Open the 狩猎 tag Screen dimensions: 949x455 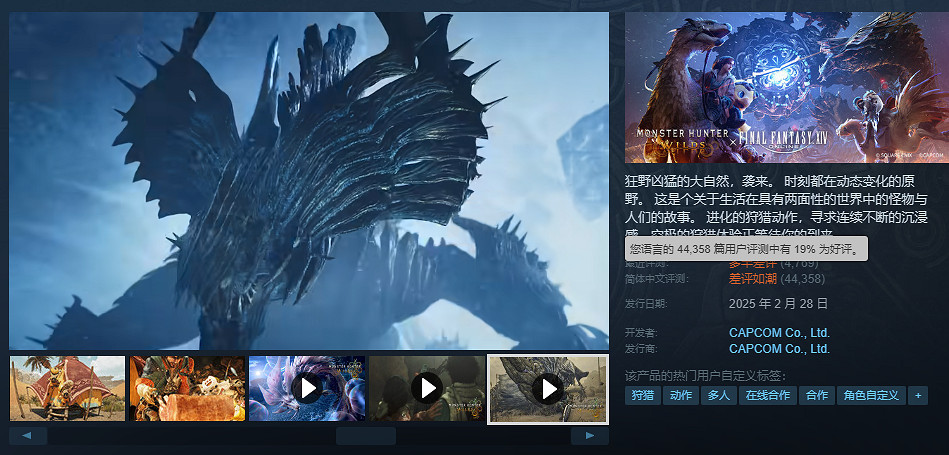pyautogui.click(x=642, y=395)
